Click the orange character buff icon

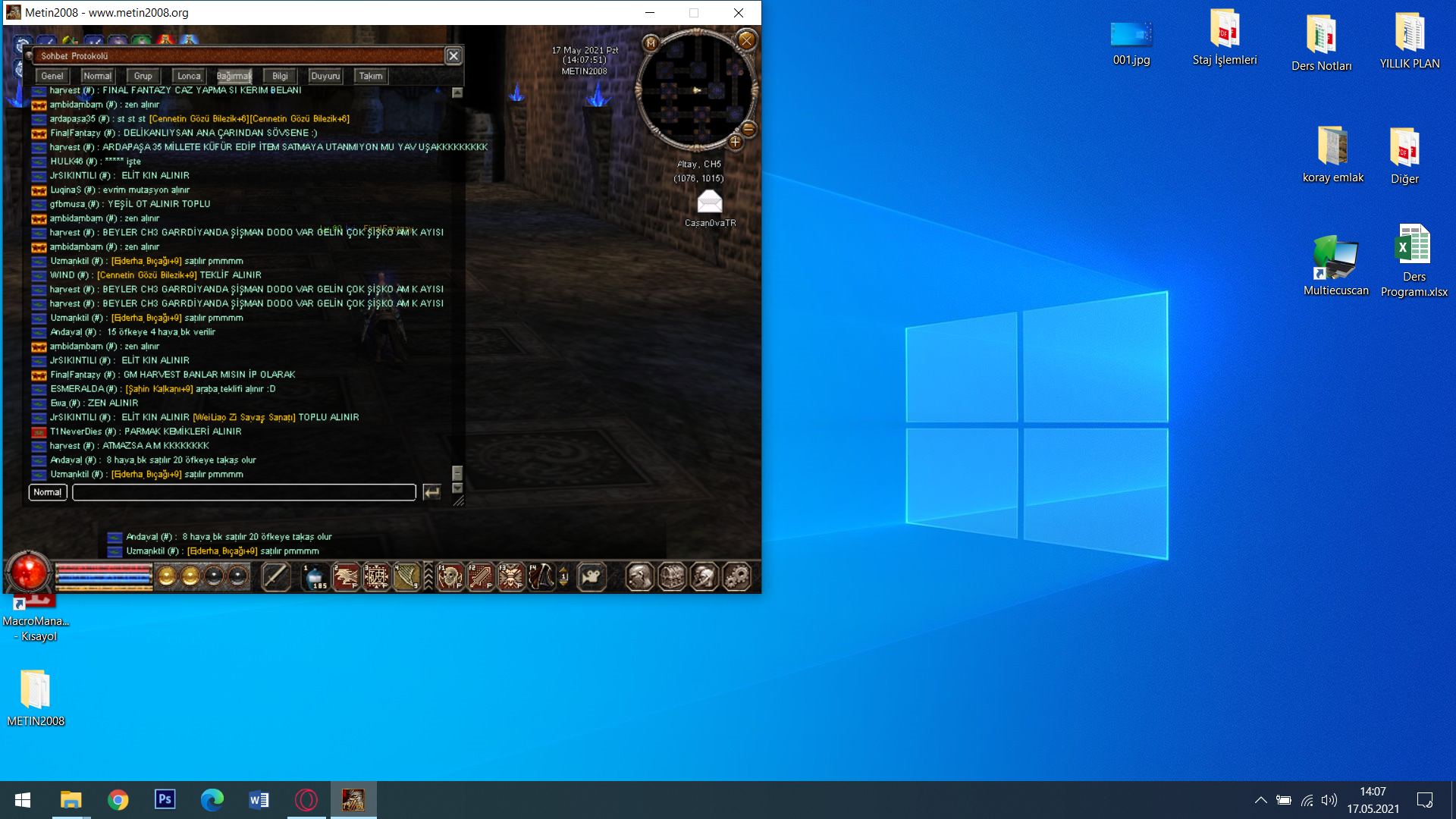click(x=166, y=39)
